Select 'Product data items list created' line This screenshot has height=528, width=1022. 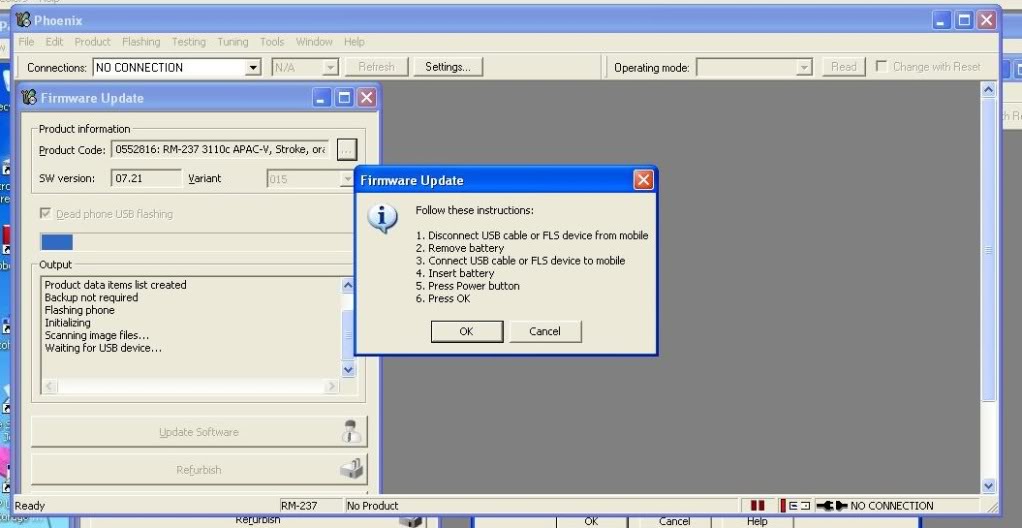(115, 285)
